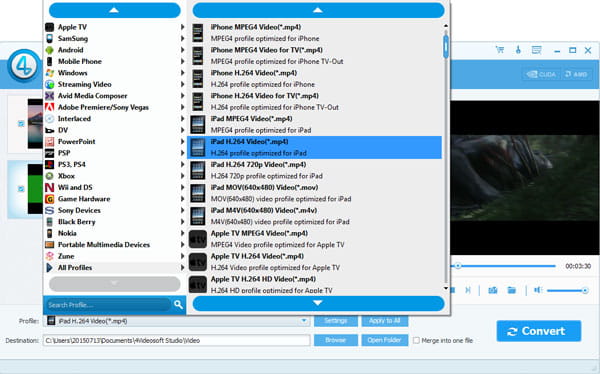Click the AMD acceleration badge
This screenshot has height=374, width=600.
tap(576, 74)
